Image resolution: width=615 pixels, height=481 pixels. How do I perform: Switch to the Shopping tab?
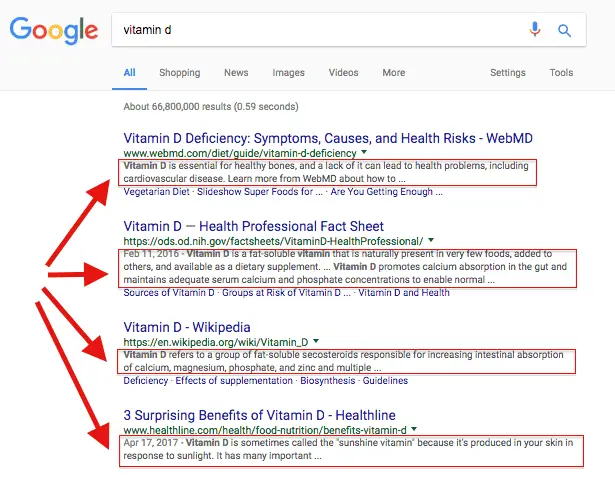(180, 73)
